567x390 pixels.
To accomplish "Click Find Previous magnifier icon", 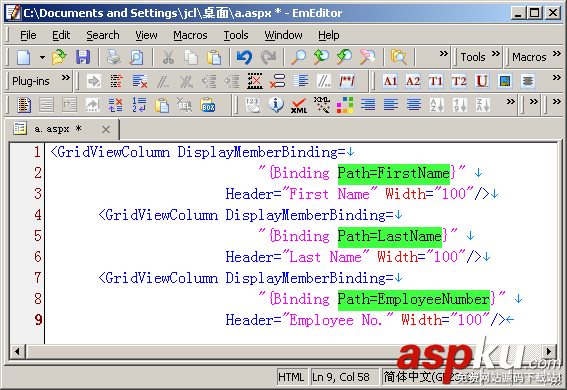I will pyautogui.click(x=345, y=57).
